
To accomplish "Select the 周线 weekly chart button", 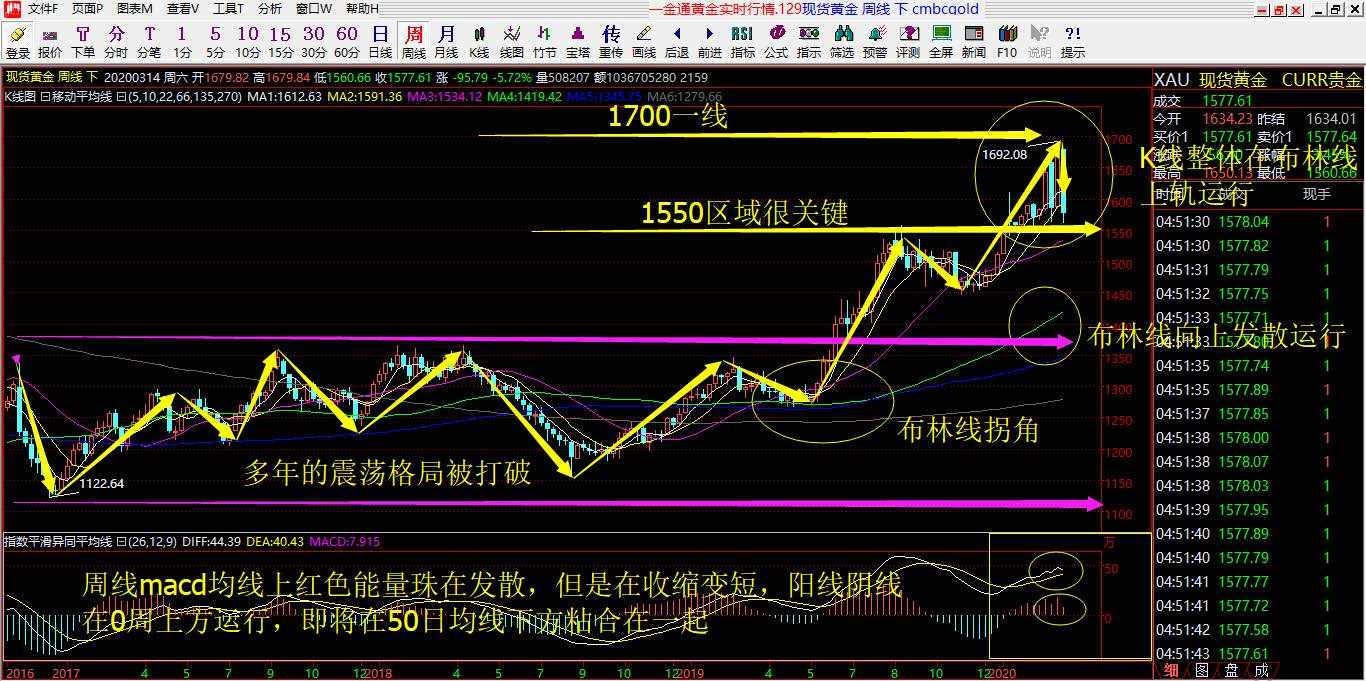I will (413, 42).
